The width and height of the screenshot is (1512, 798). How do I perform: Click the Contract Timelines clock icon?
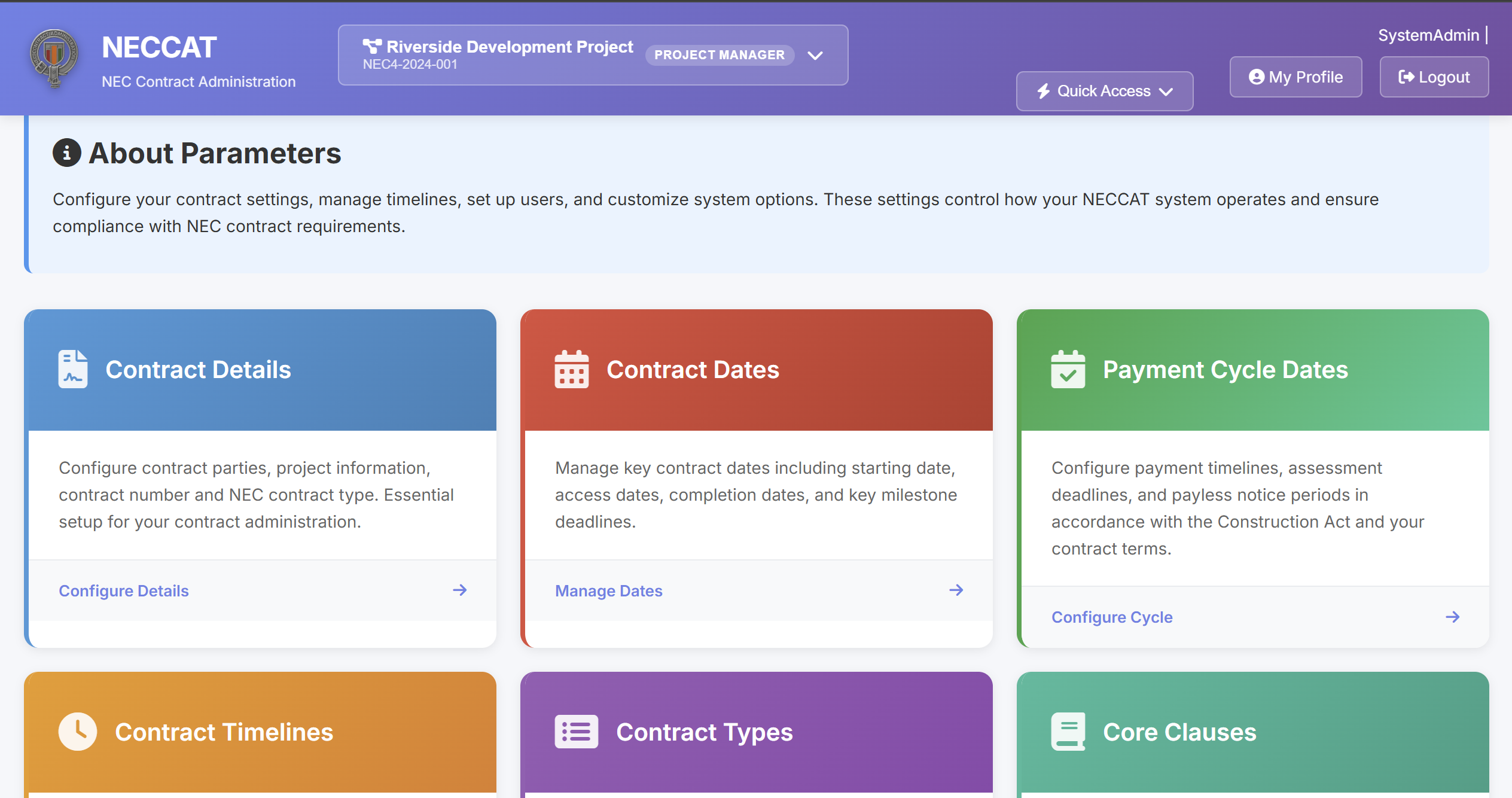[77, 730]
